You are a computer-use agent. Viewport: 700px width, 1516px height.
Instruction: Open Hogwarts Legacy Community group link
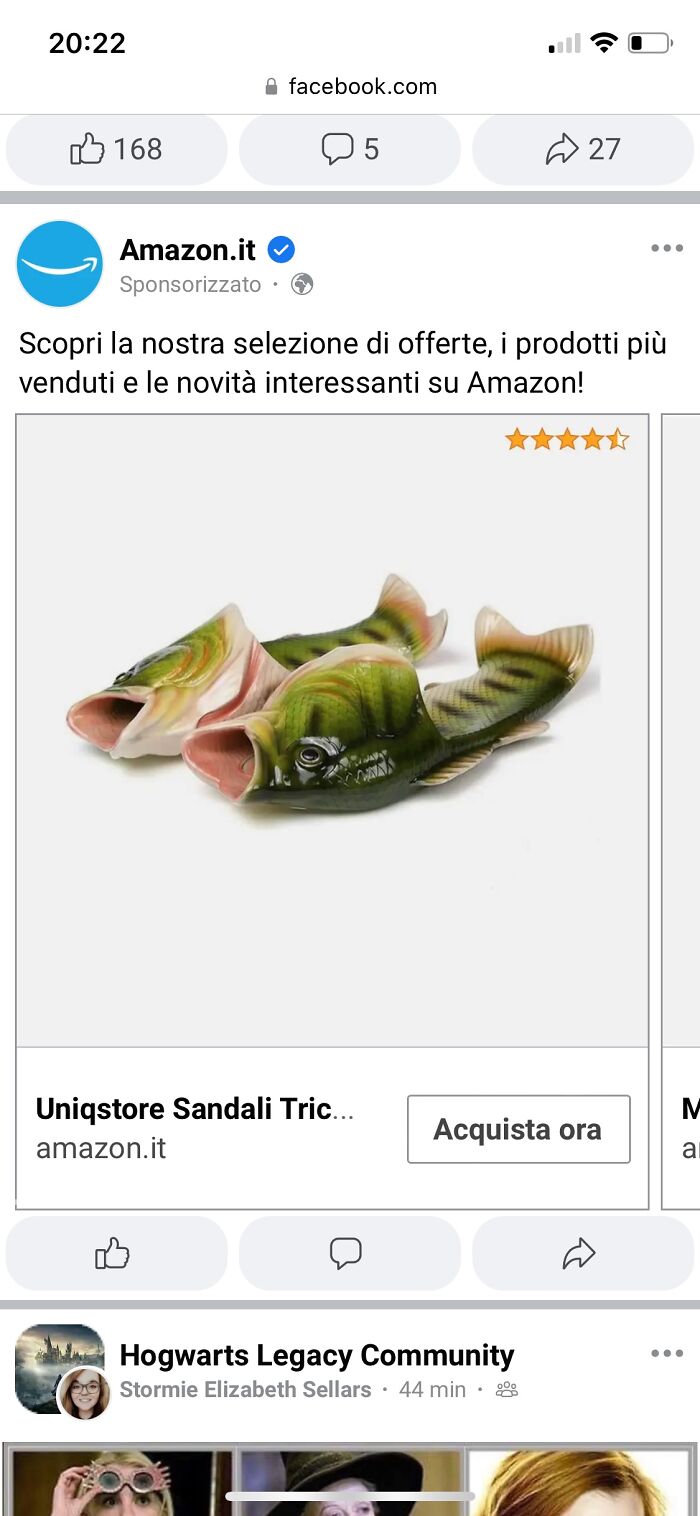pos(316,1355)
